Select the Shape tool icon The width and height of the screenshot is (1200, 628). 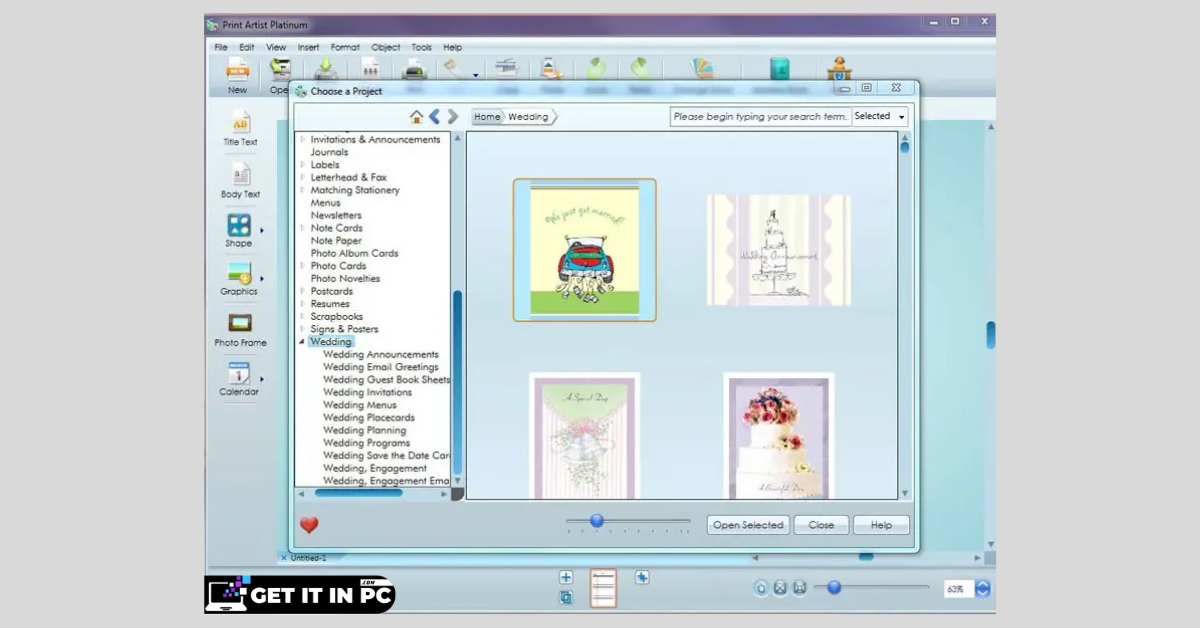point(239,225)
